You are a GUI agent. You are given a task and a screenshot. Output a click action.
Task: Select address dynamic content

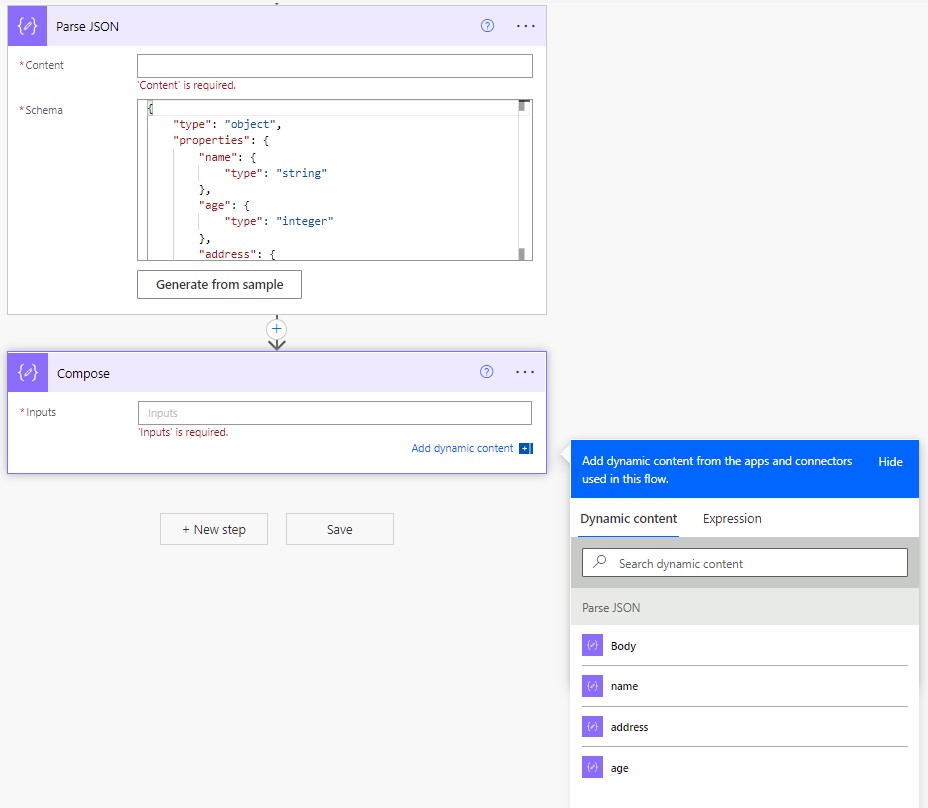coord(745,726)
